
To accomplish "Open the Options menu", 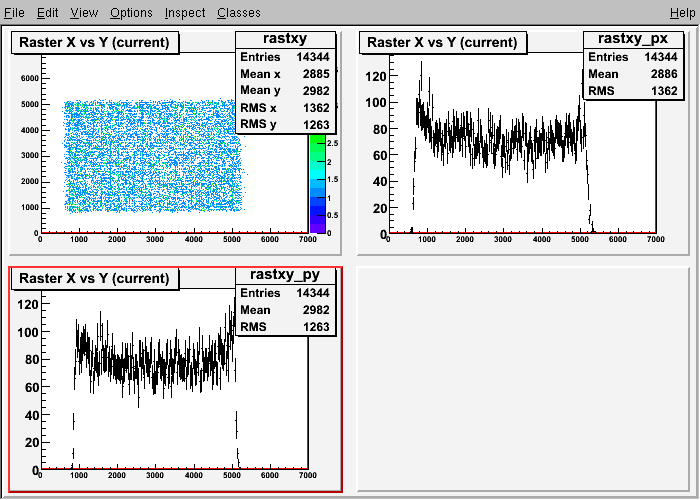I will (x=131, y=12).
